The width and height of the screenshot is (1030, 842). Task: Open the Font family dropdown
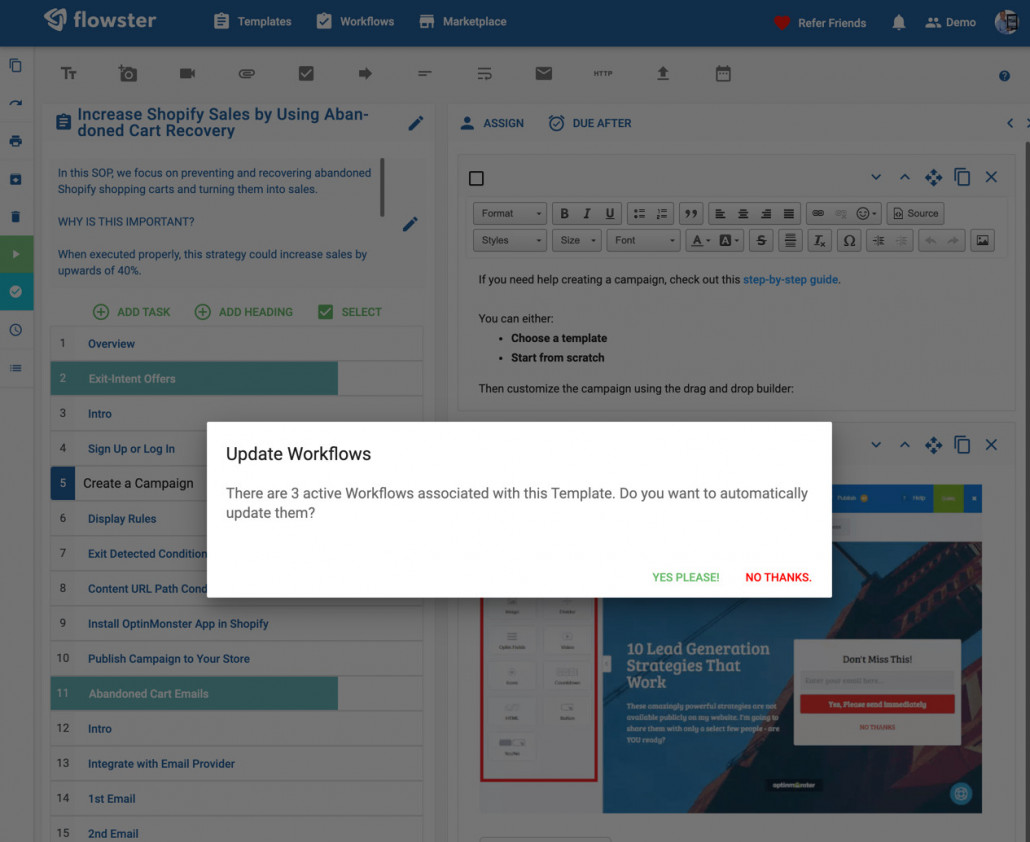643,240
